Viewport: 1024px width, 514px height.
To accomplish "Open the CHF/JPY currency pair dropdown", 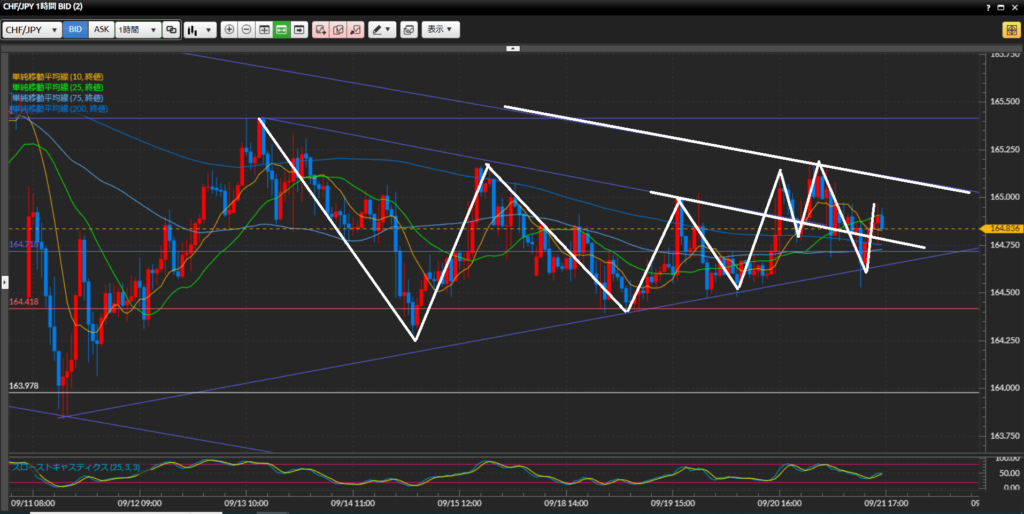I will [x=32, y=30].
